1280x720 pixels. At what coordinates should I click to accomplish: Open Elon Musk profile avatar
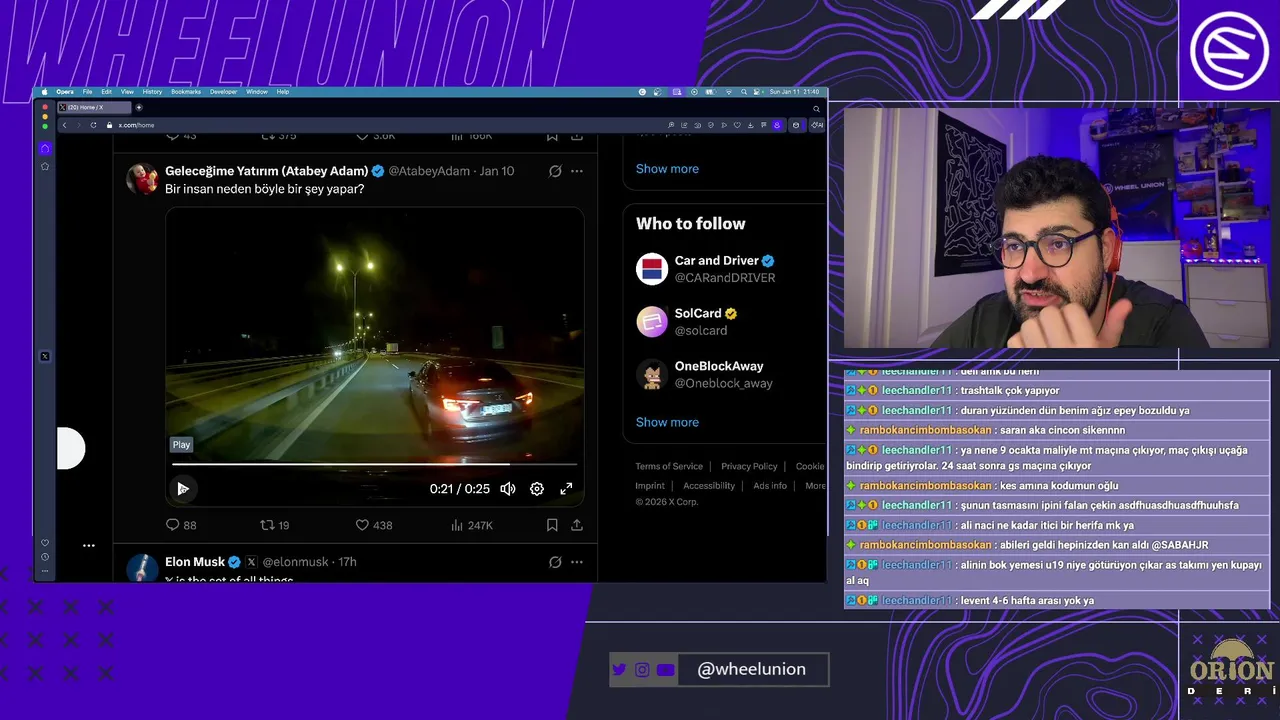142,567
